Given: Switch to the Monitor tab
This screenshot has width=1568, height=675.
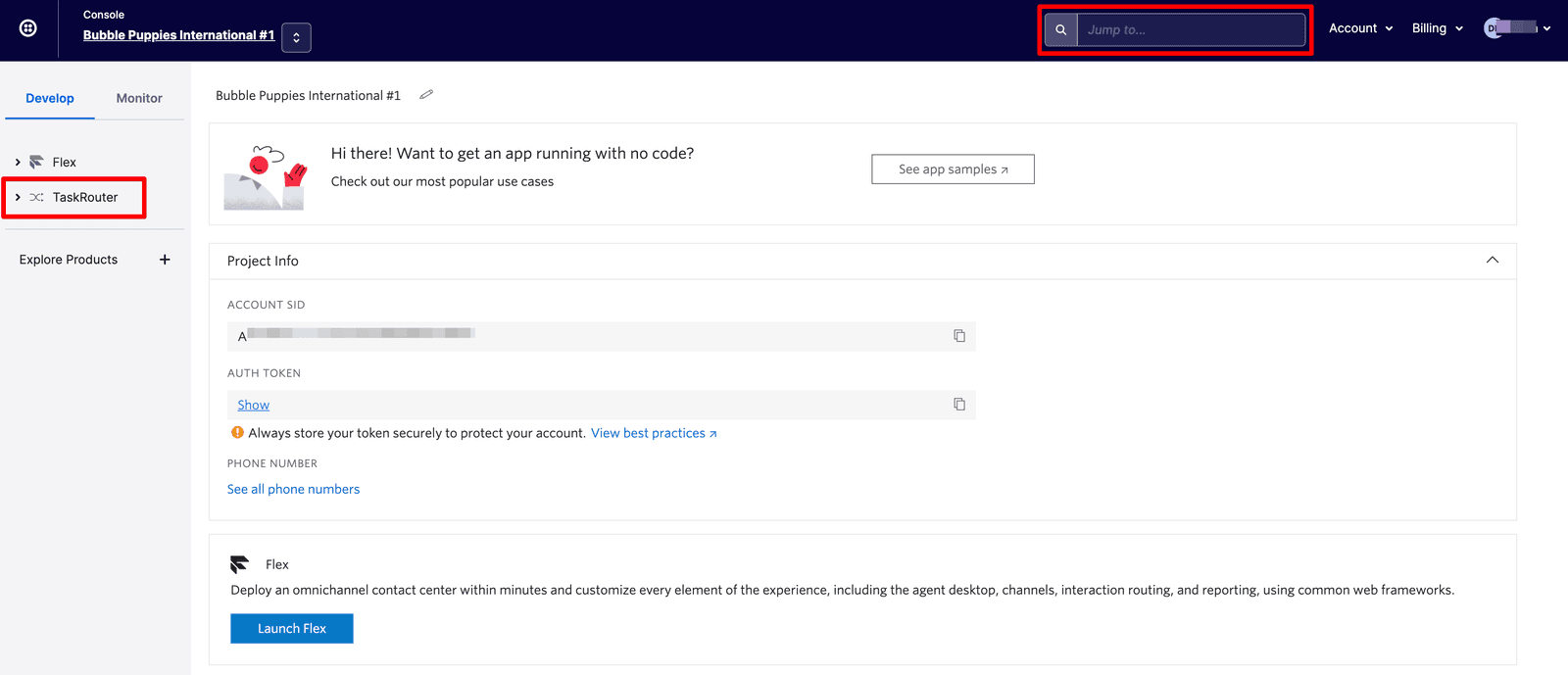Looking at the screenshot, I should click(x=139, y=98).
